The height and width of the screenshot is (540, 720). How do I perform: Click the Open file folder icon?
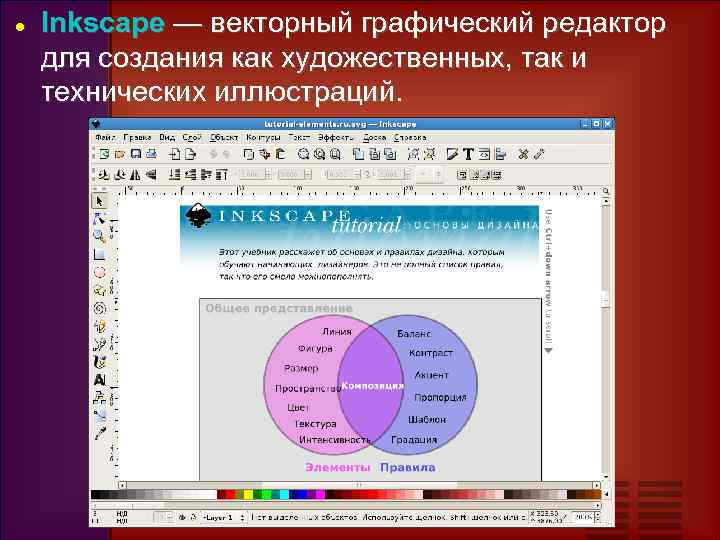[x=120, y=154]
